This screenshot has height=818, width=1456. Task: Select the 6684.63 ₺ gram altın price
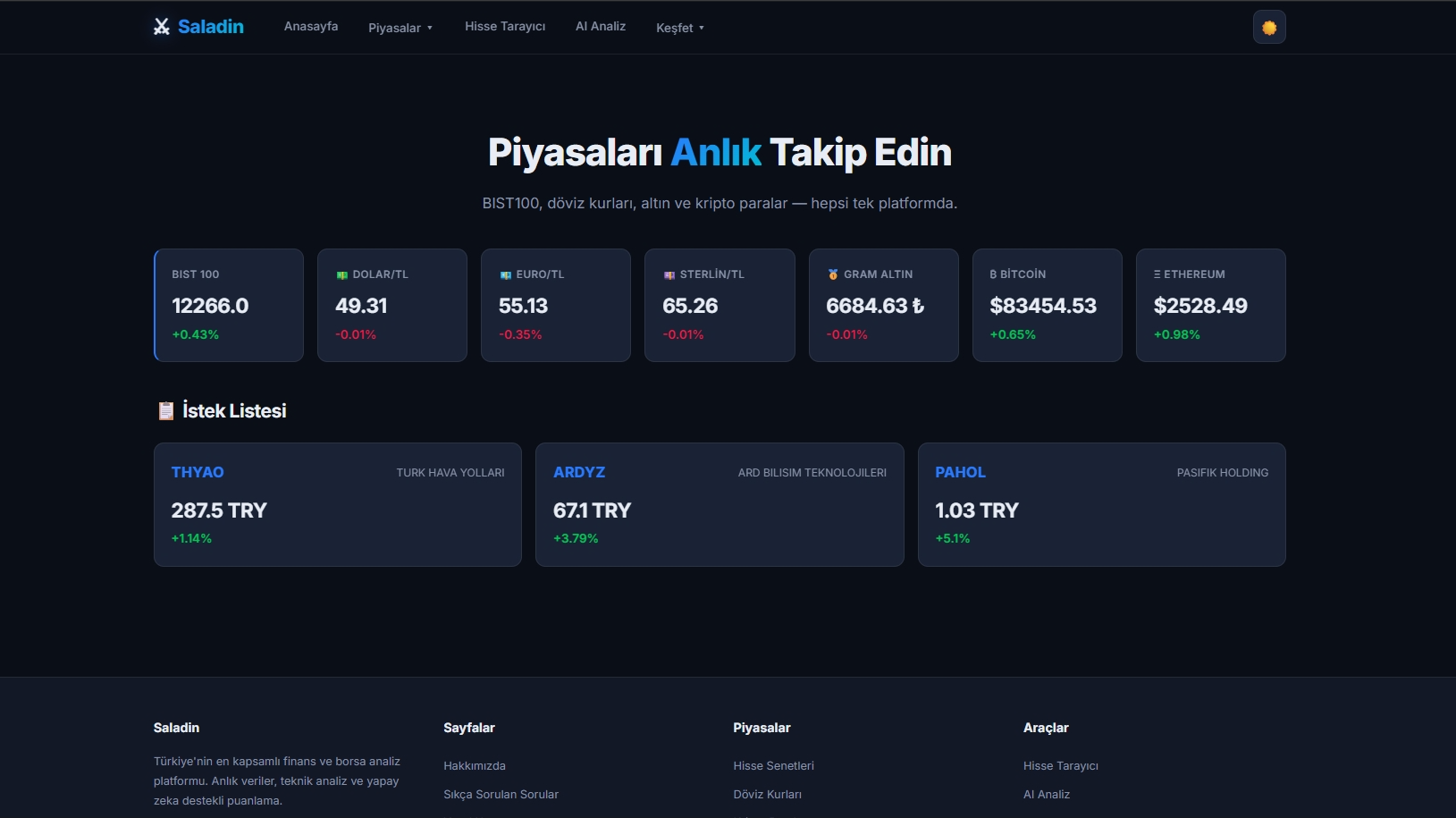click(875, 306)
